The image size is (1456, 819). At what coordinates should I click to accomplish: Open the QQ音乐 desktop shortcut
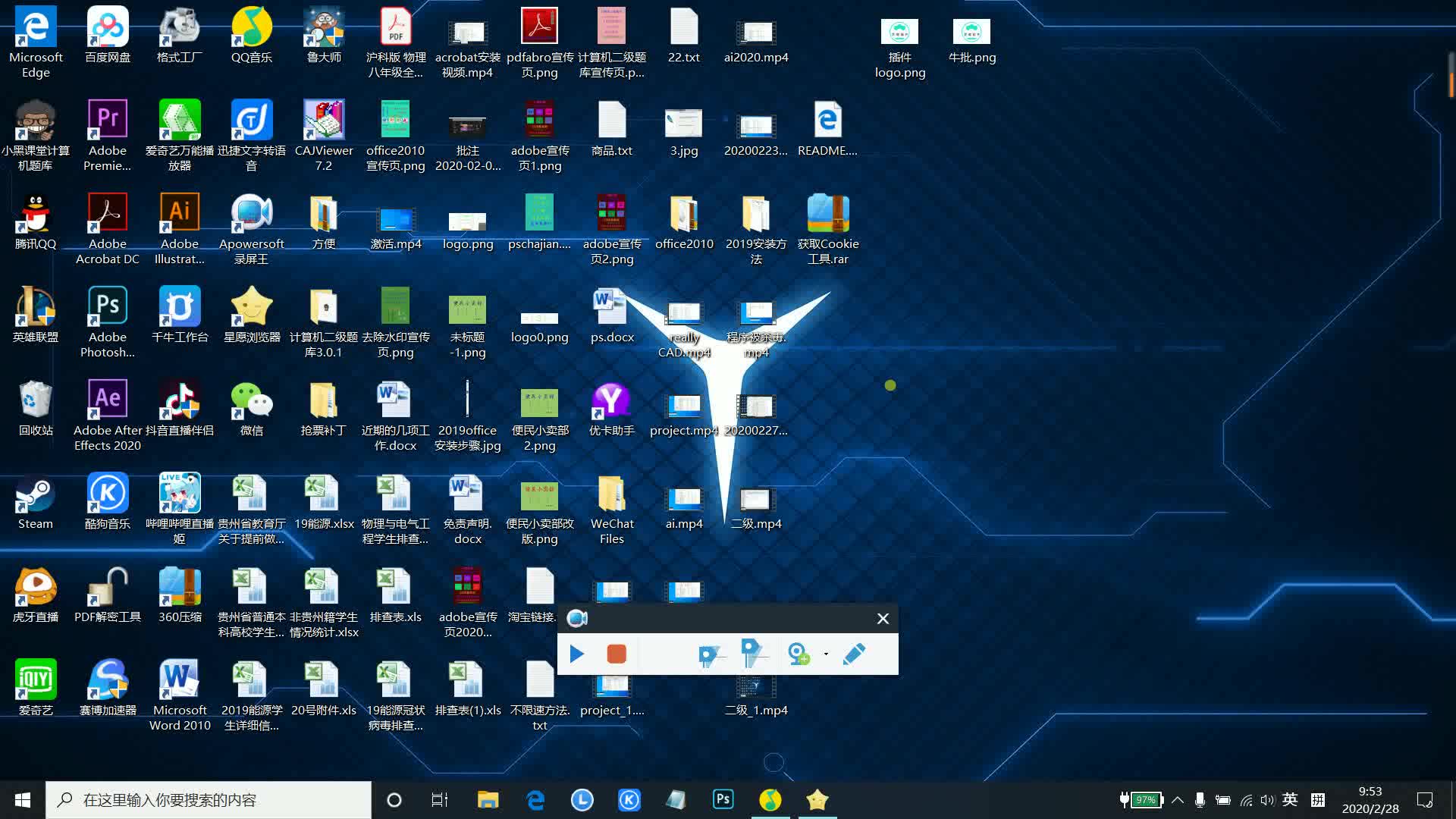tap(252, 35)
